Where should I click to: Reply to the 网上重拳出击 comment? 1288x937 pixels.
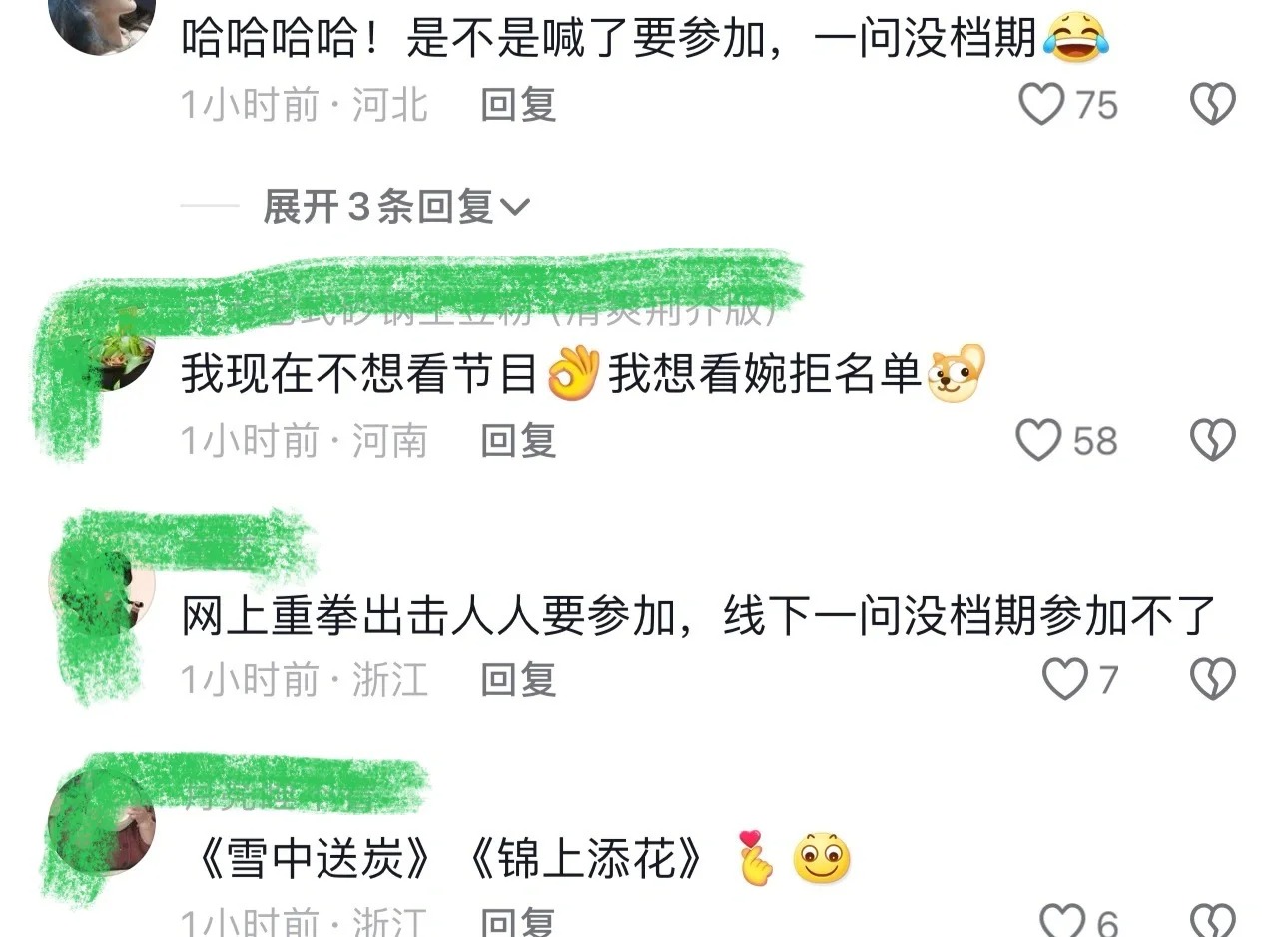pyautogui.click(x=518, y=679)
